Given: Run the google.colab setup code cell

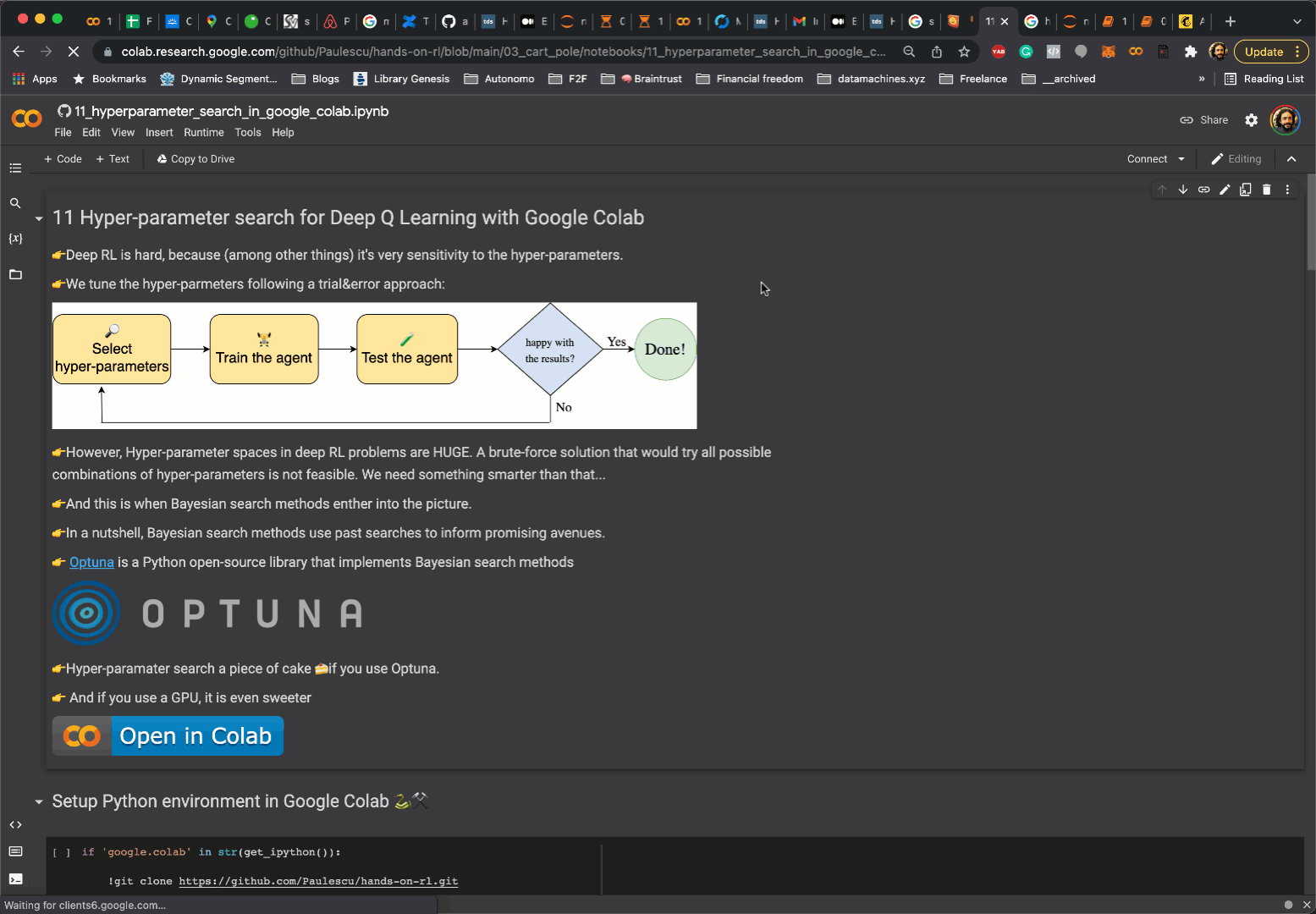Looking at the screenshot, I should (62, 852).
